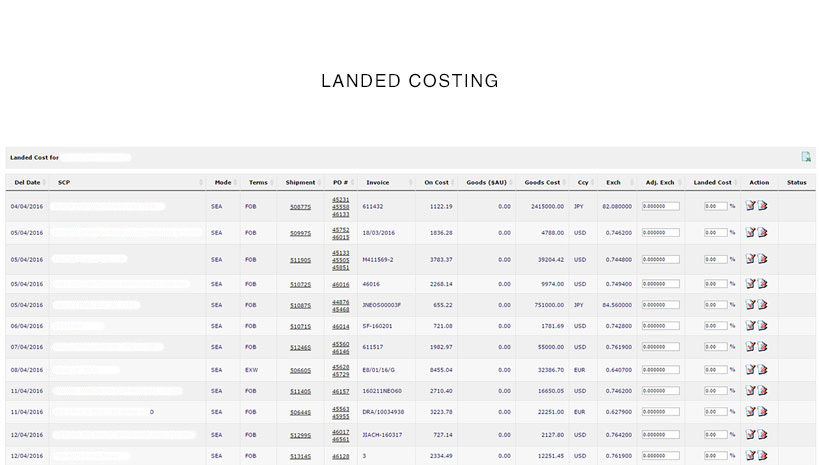This screenshot has height=465, width=819.
Task: Open PO number 46157 link
Action: tap(341, 391)
